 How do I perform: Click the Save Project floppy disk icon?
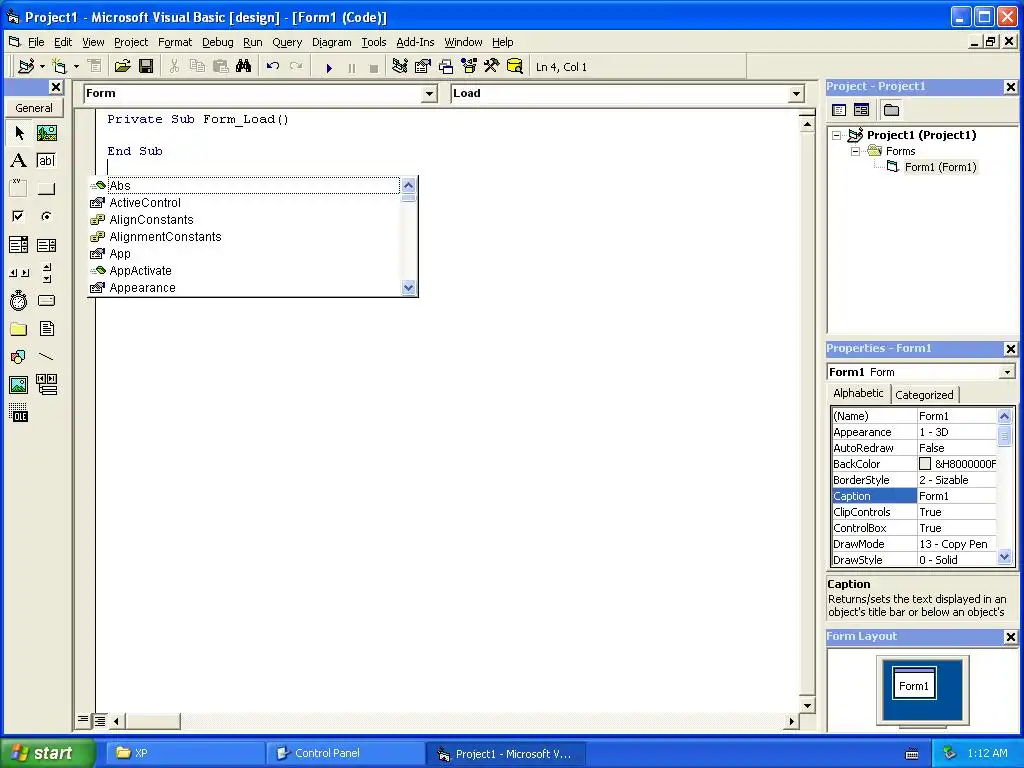[x=146, y=67]
